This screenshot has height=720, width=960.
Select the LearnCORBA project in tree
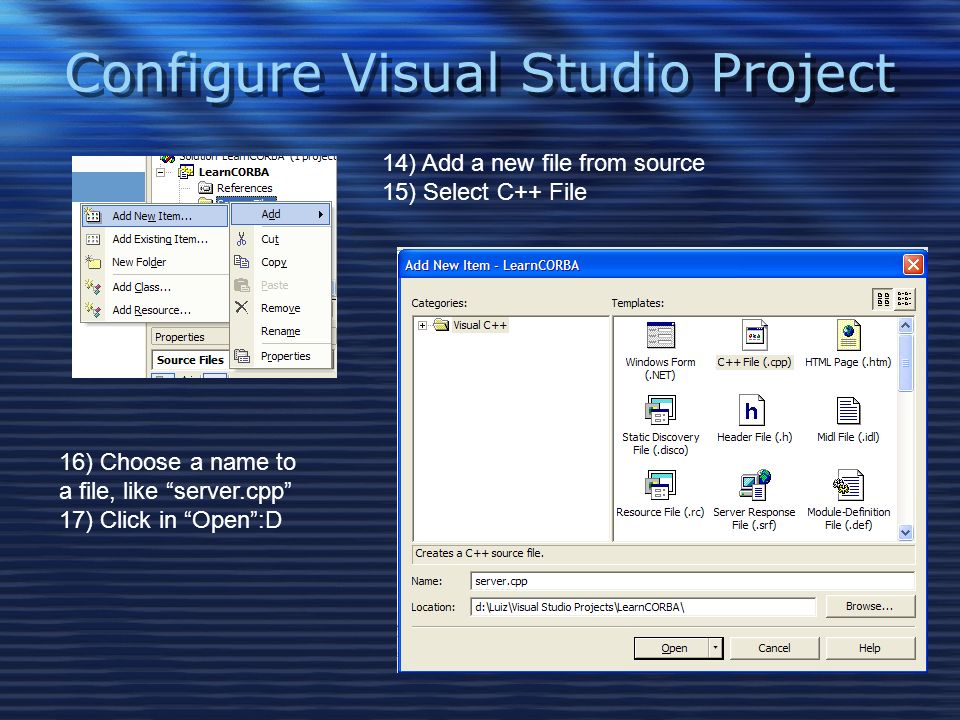(x=233, y=172)
